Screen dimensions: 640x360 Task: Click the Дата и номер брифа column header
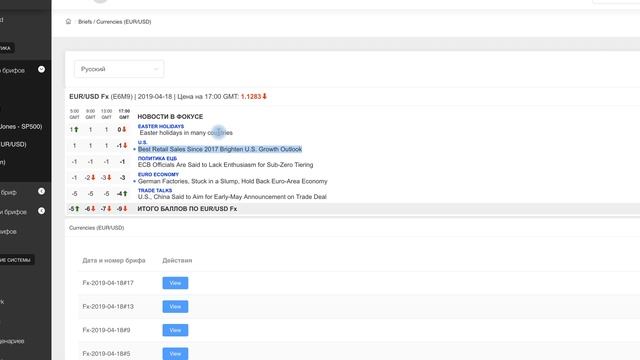114,260
